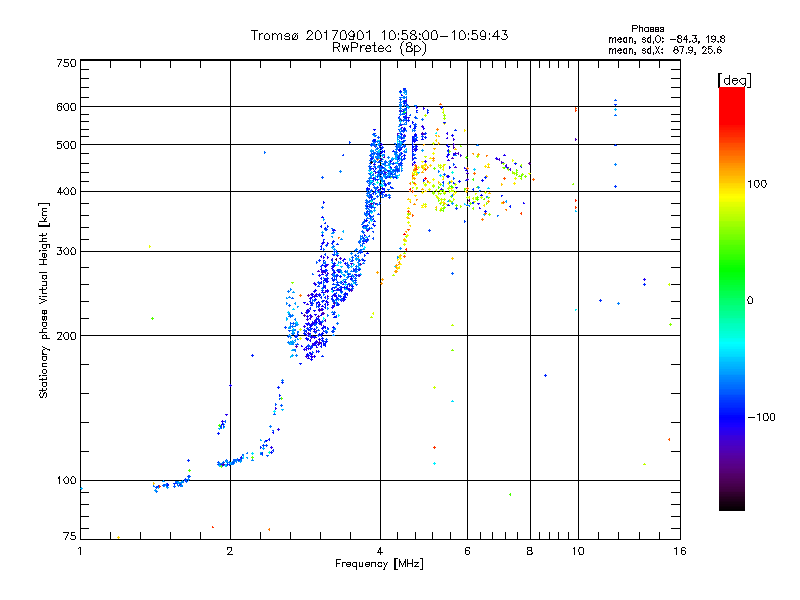Image resolution: width=800 pixels, height=600 pixels.
Task: Click the x-axis tick label '6'
Action: pos(467,551)
